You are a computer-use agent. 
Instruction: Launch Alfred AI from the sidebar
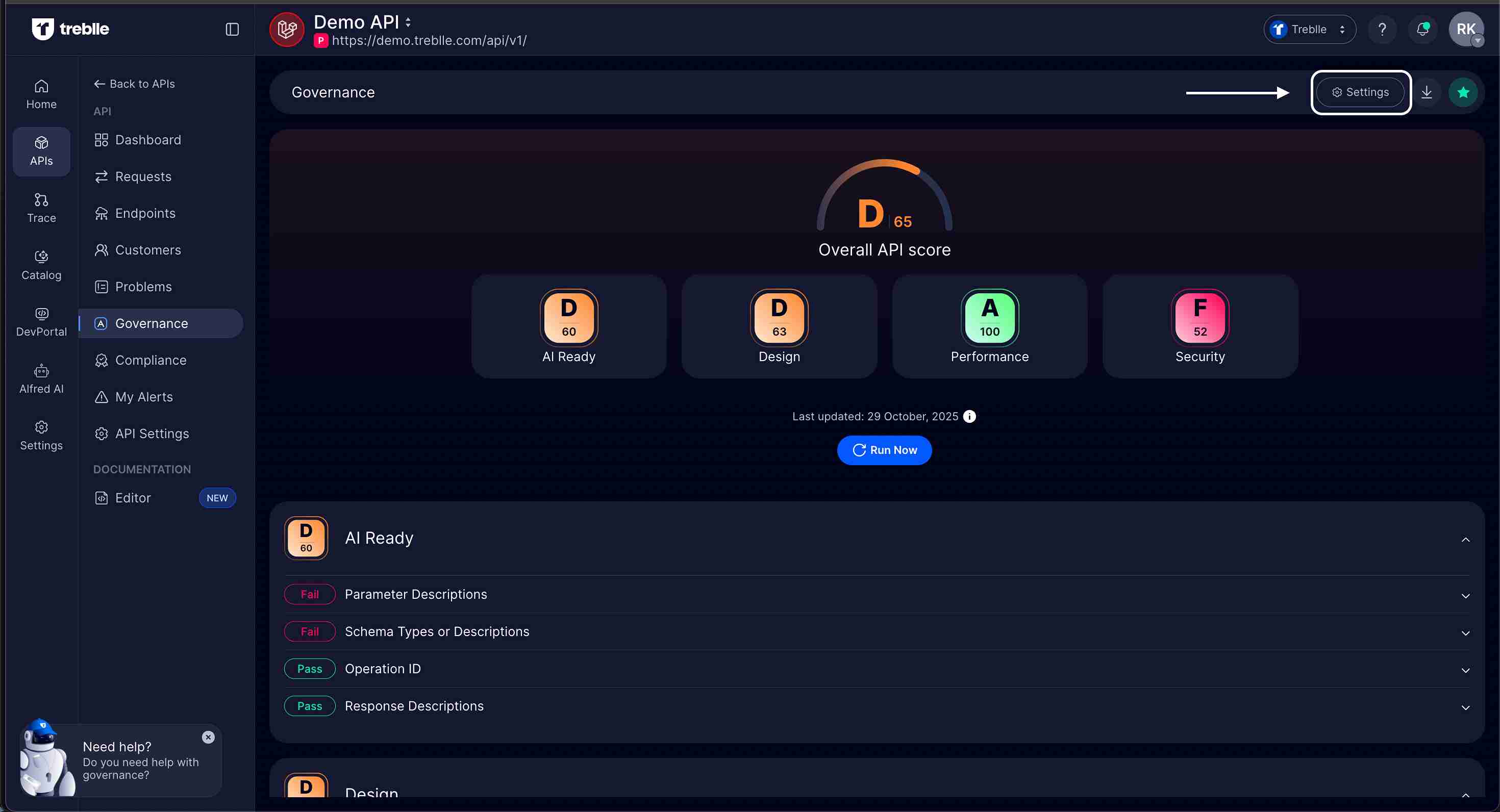pos(41,378)
